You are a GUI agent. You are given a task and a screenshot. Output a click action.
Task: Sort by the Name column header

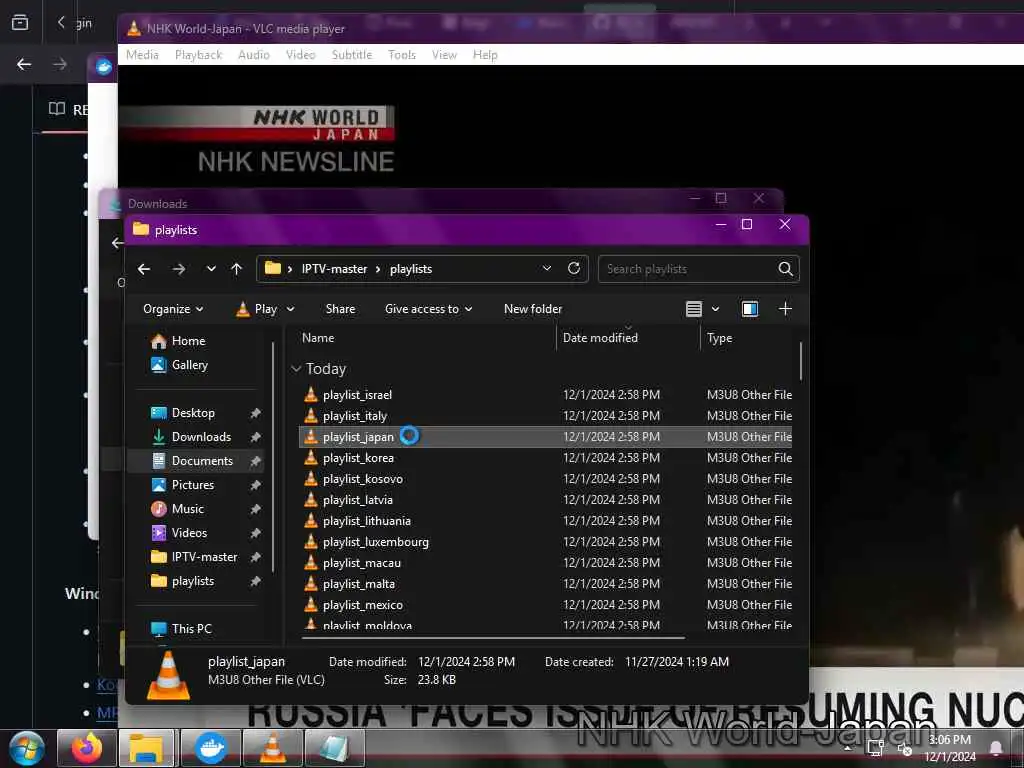[x=318, y=338]
